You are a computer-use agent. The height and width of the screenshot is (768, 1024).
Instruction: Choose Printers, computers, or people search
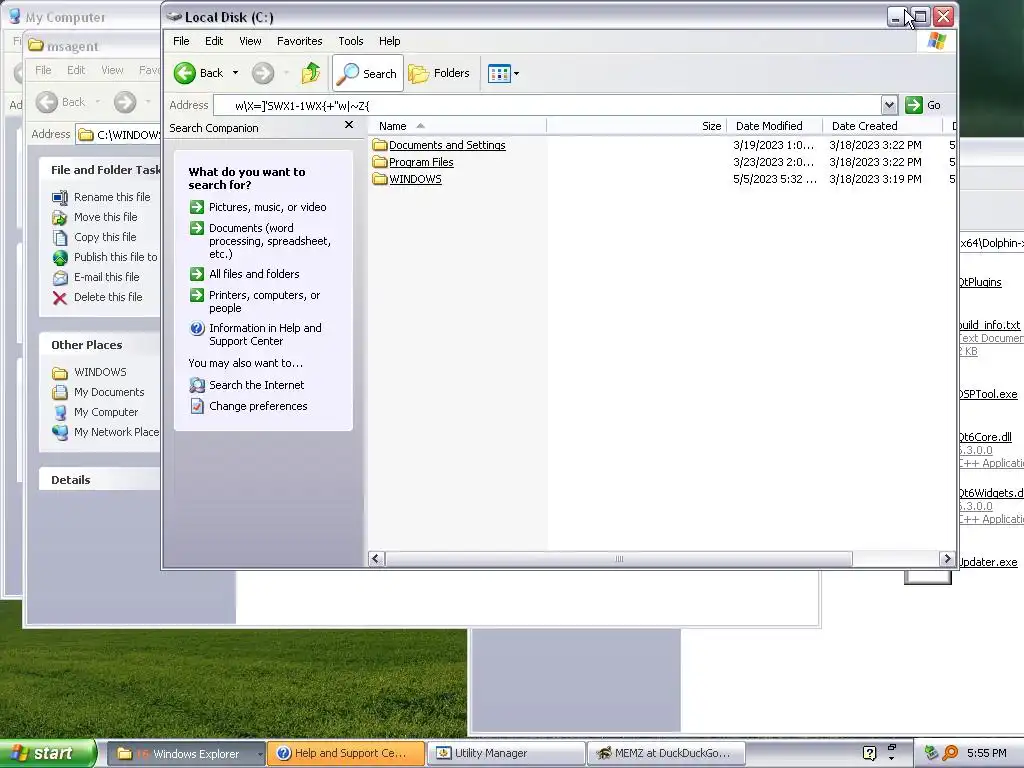264,302
